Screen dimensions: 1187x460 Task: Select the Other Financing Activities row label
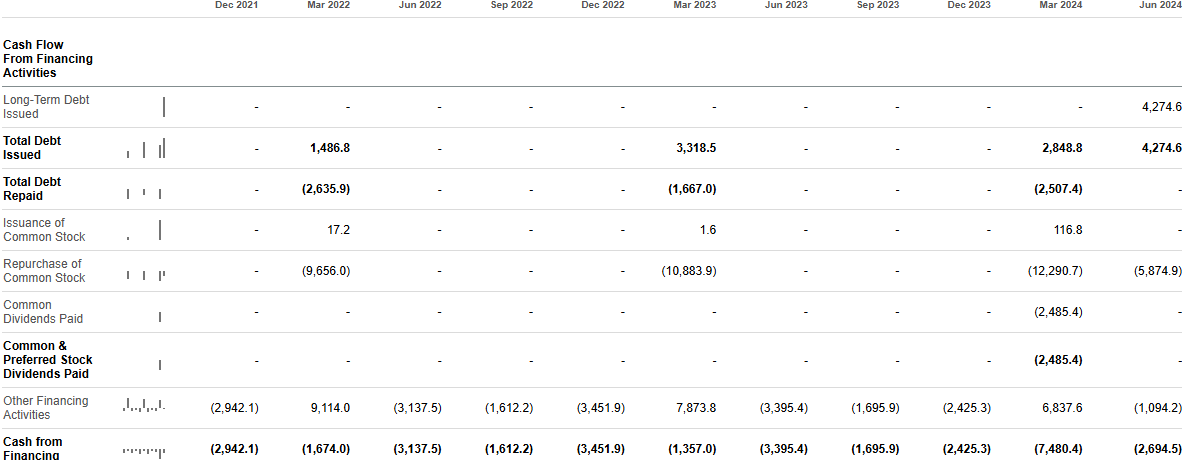pyautogui.click(x=45, y=408)
